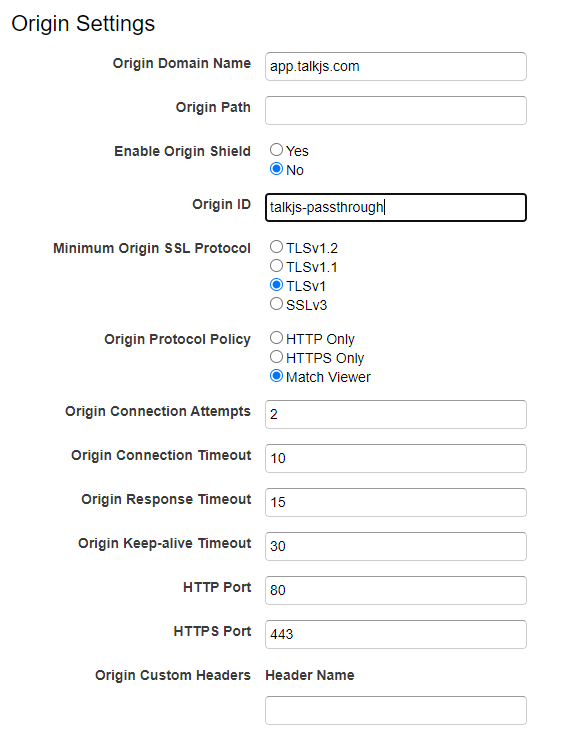Viewport: 584px width, 740px height.
Task: Focus the Origin Connection Timeout field
Action: 396,458
